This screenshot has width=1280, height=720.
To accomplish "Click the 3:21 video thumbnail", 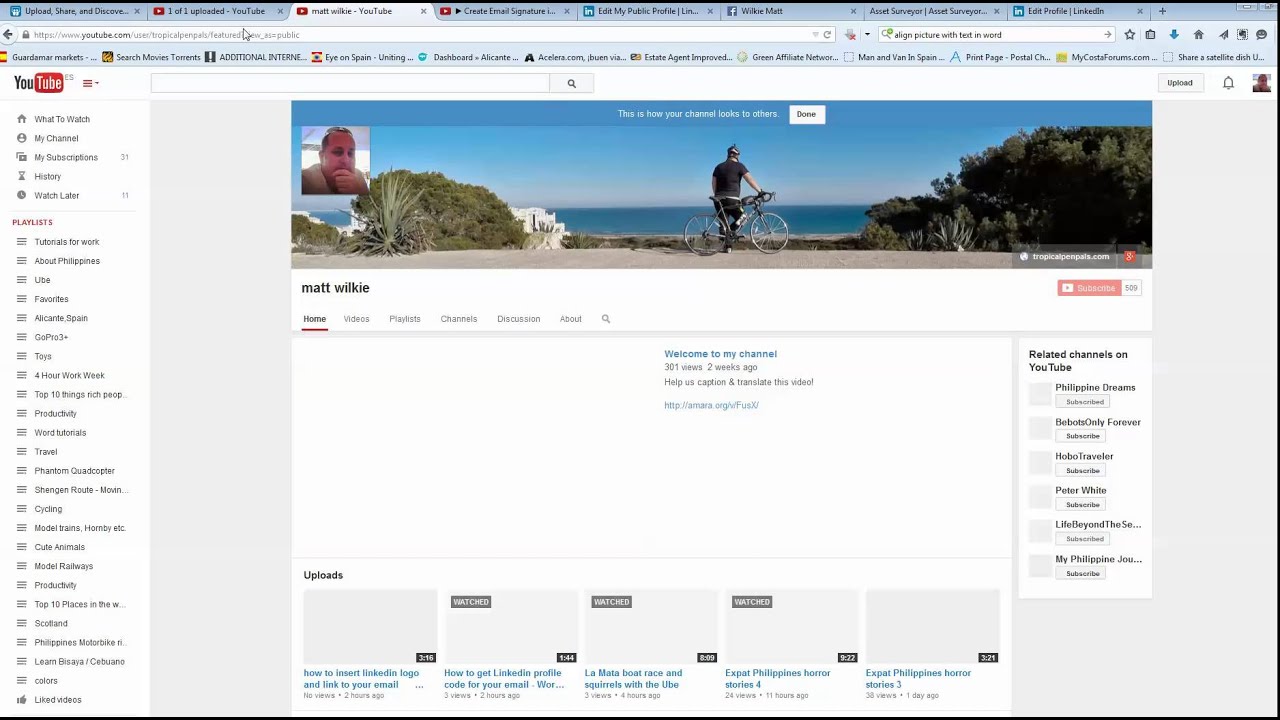I will 932,627.
